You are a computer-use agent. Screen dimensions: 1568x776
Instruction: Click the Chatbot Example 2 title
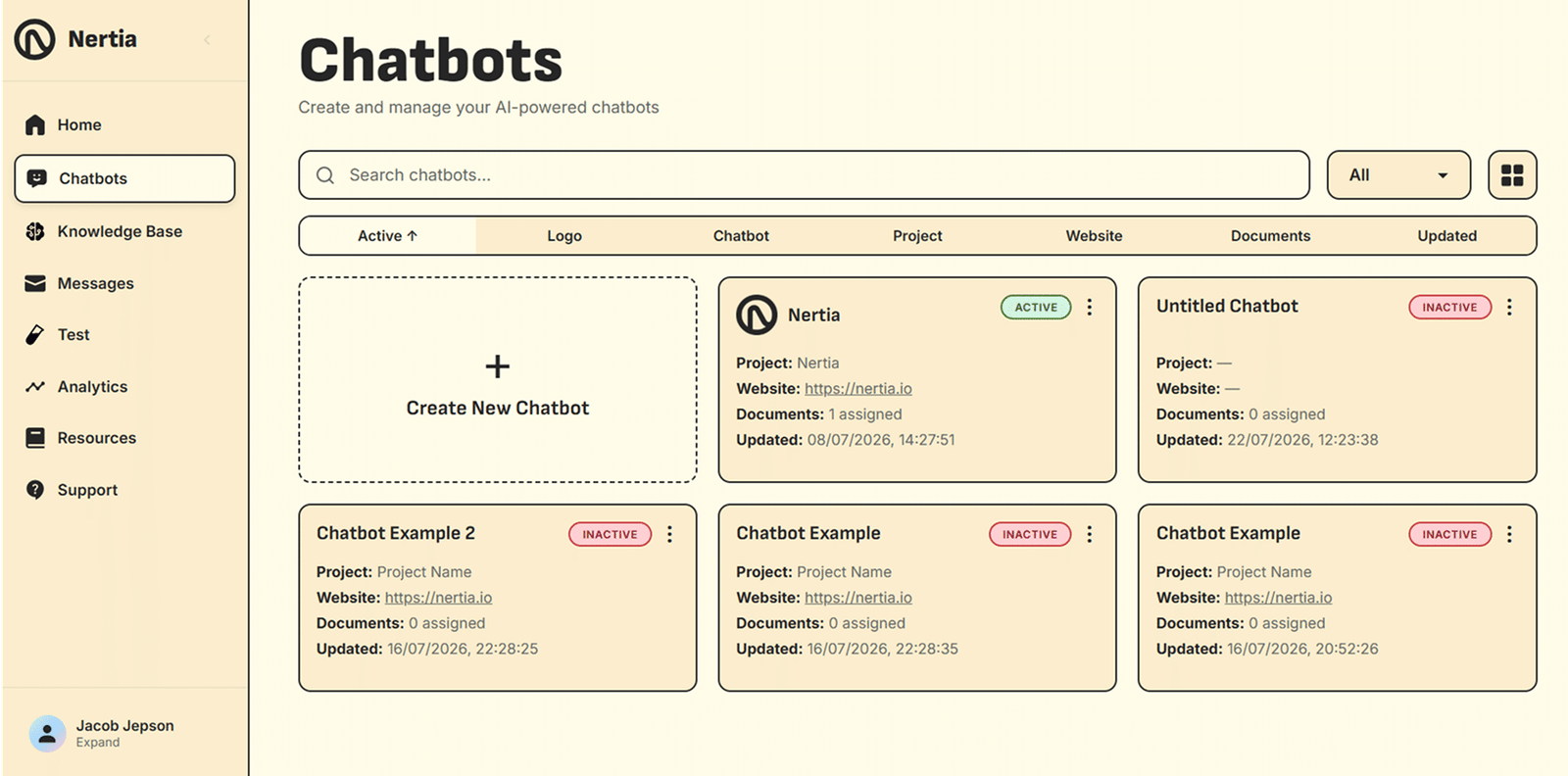pyautogui.click(x=396, y=534)
